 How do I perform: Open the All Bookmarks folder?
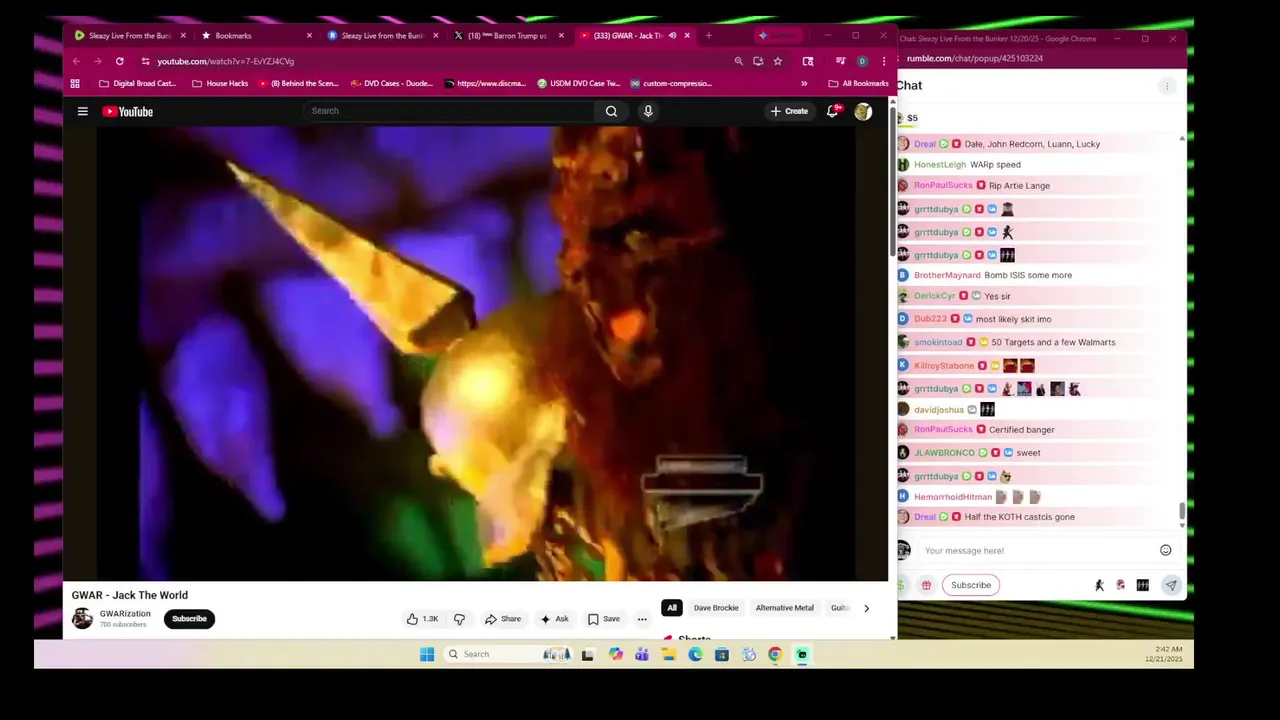tap(858, 83)
